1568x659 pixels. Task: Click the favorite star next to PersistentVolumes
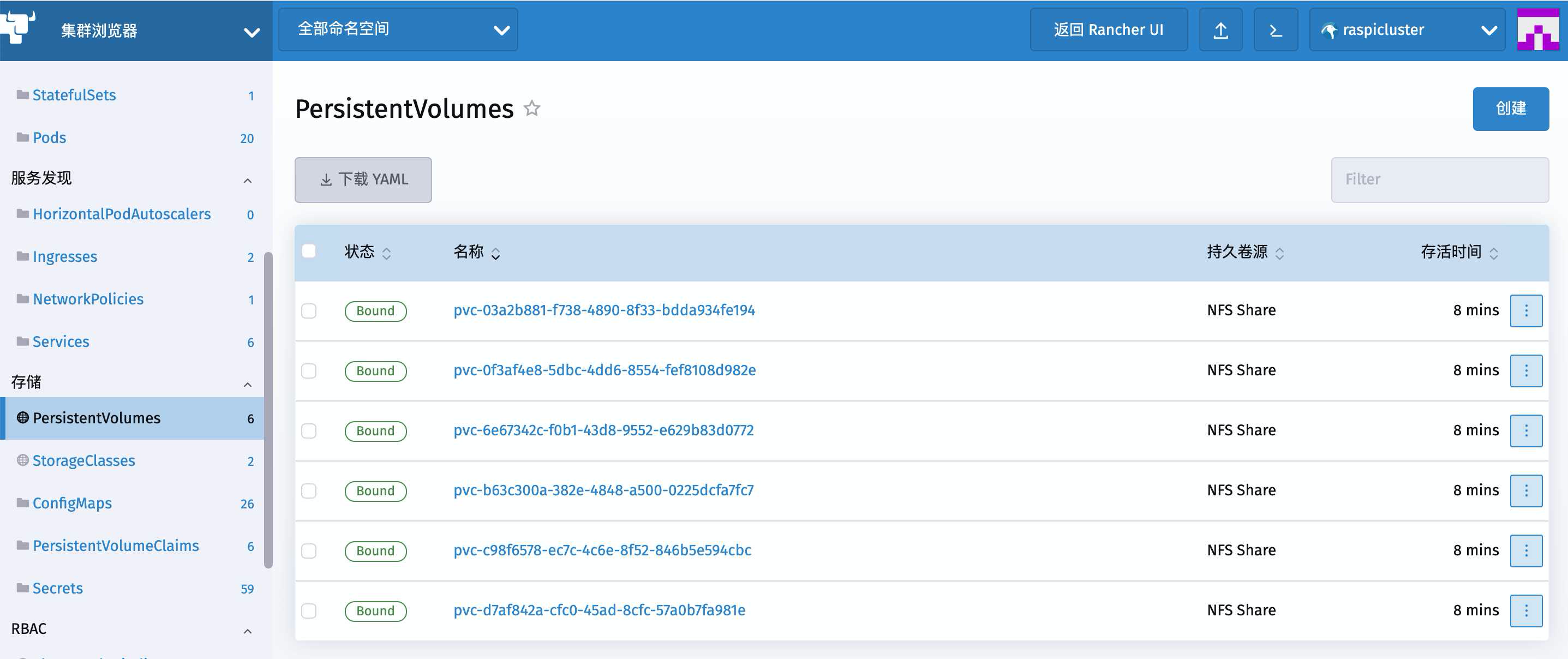pyautogui.click(x=532, y=109)
